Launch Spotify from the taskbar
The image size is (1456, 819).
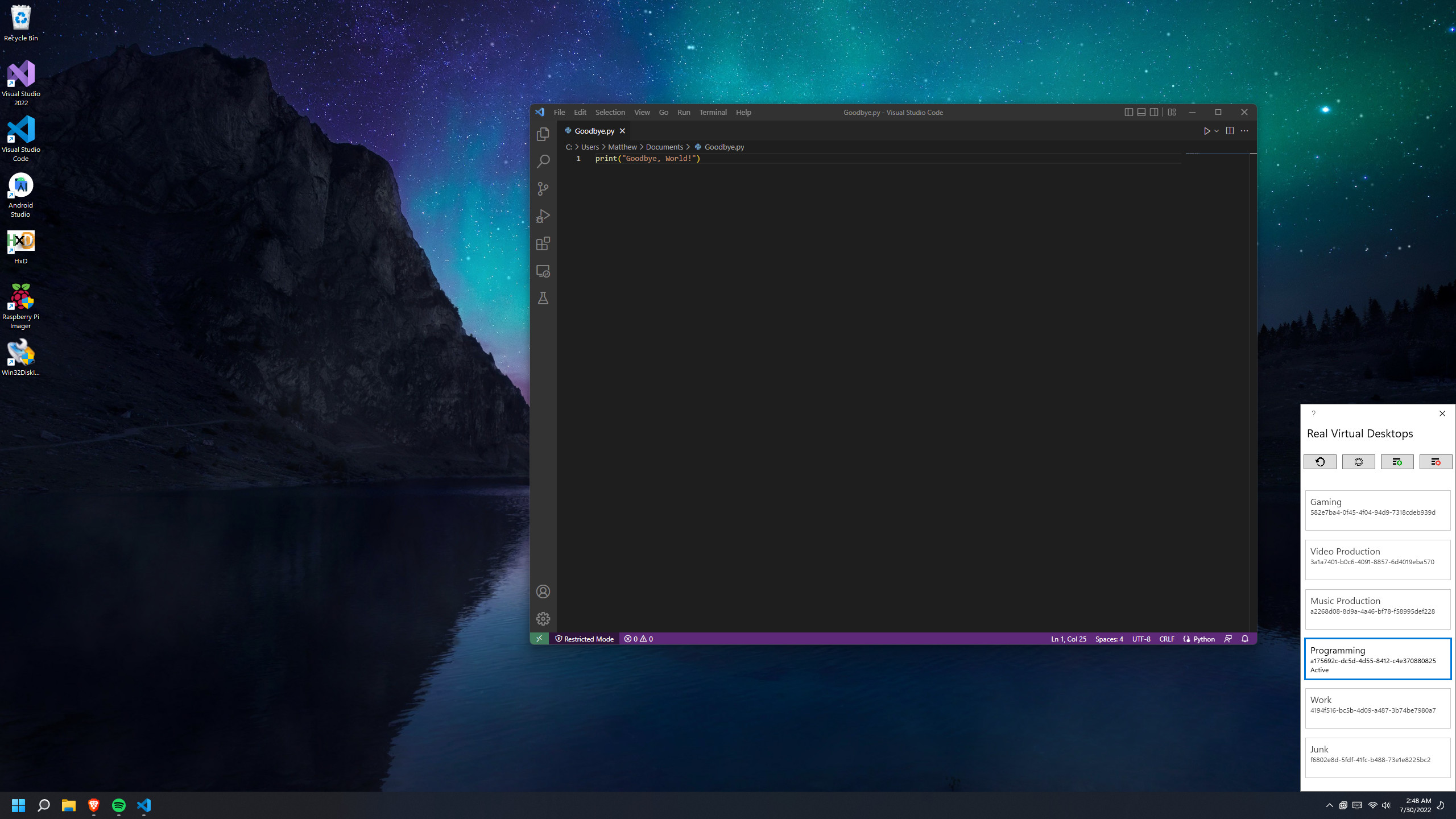pyautogui.click(x=118, y=805)
